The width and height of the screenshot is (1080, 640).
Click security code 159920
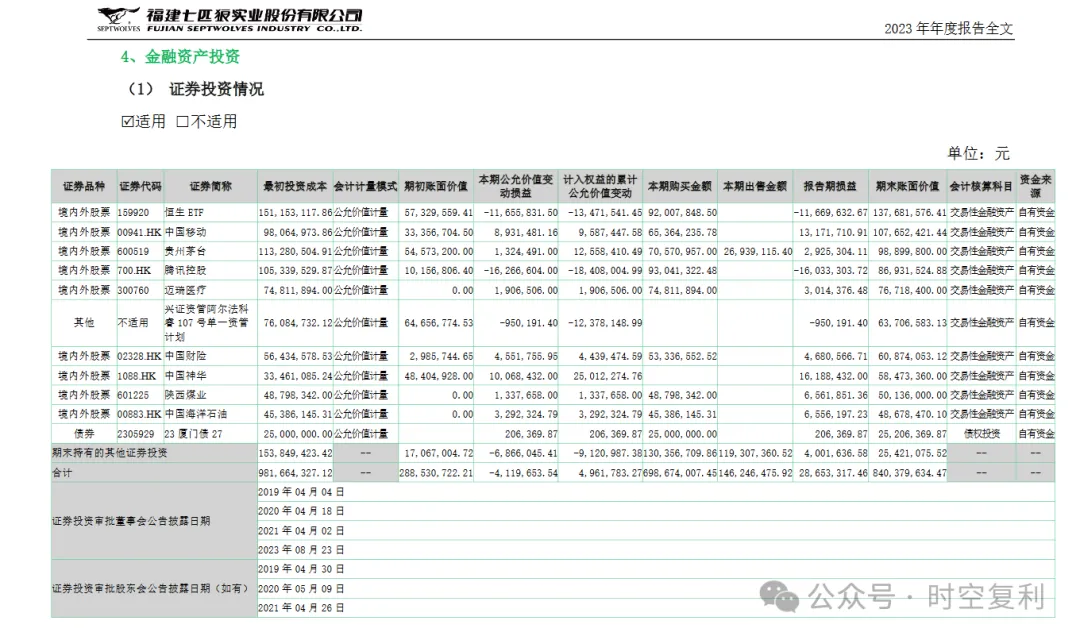pyautogui.click(x=133, y=213)
